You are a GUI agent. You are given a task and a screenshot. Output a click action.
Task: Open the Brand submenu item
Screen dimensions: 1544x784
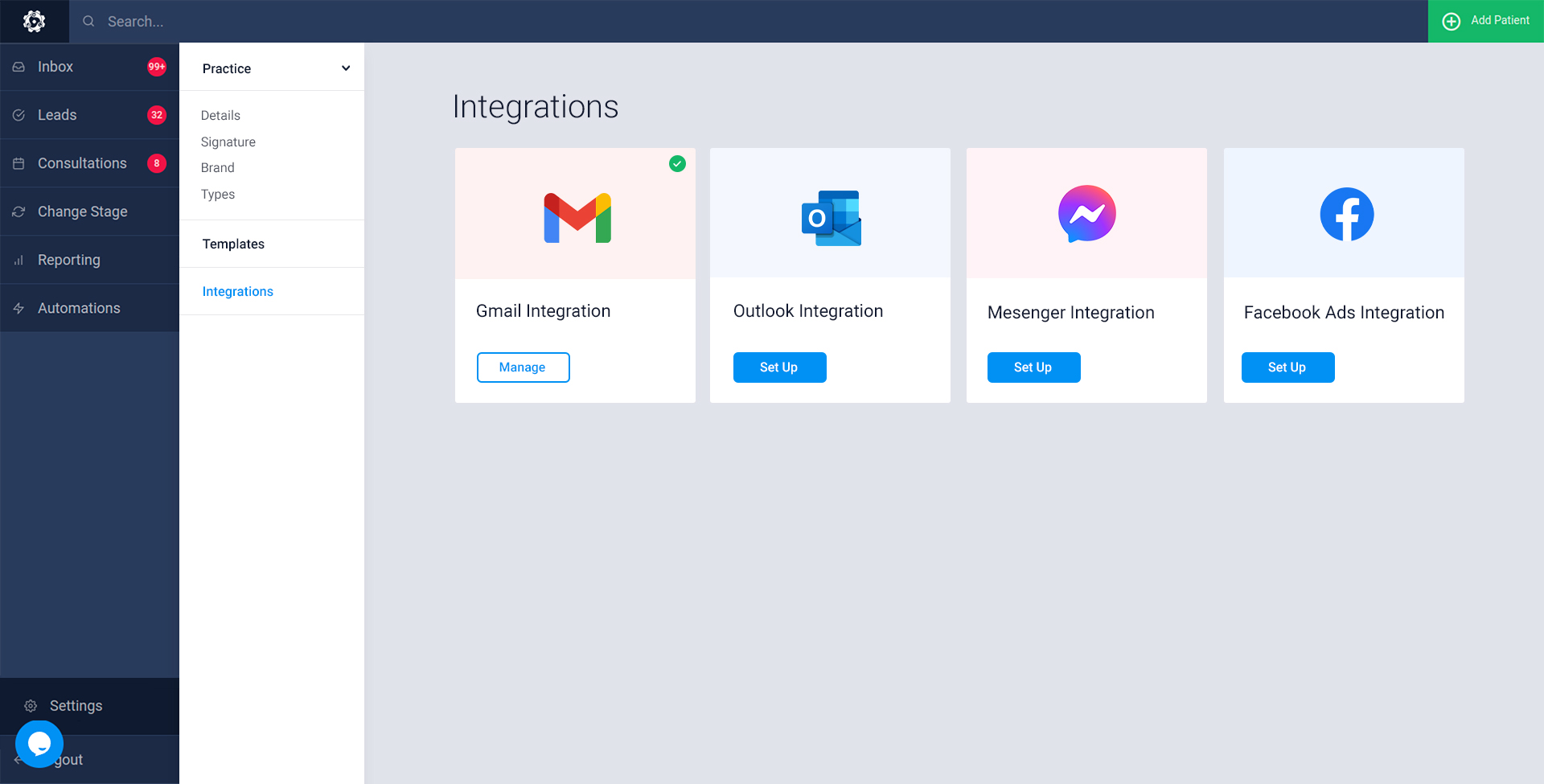coord(218,168)
